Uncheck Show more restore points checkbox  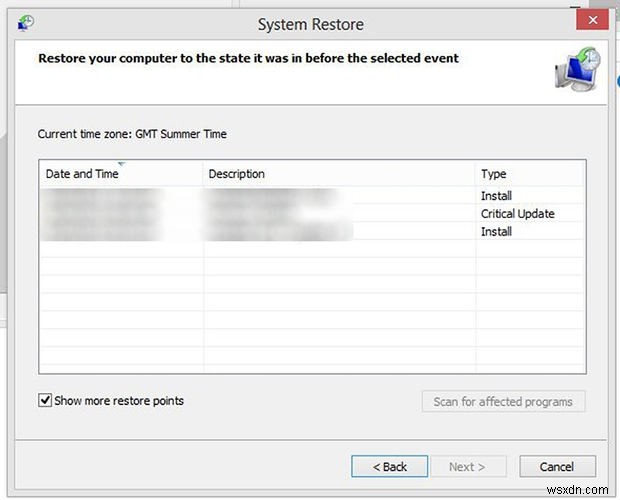click(45, 400)
